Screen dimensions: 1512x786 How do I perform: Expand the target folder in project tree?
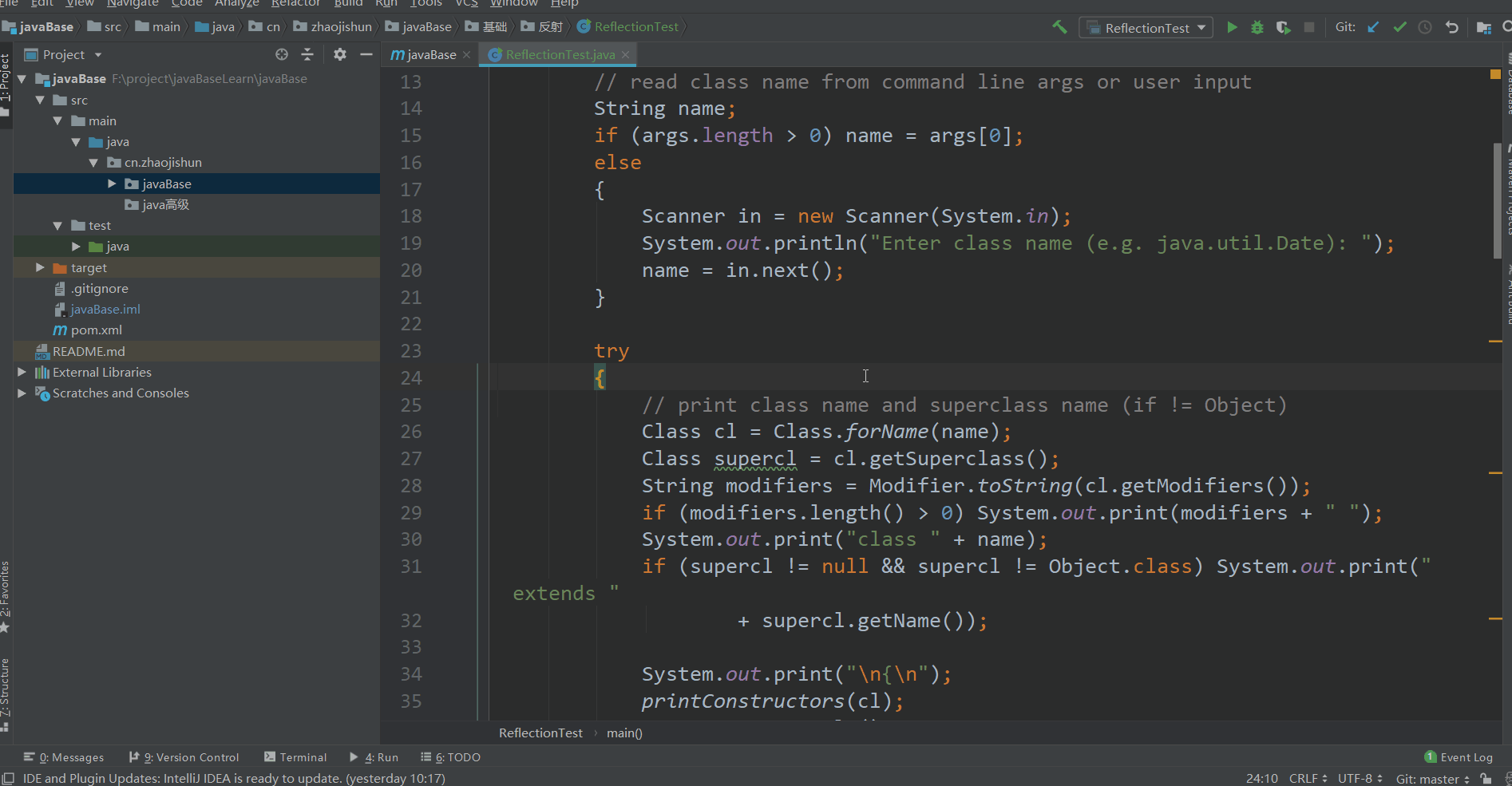tap(40, 267)
